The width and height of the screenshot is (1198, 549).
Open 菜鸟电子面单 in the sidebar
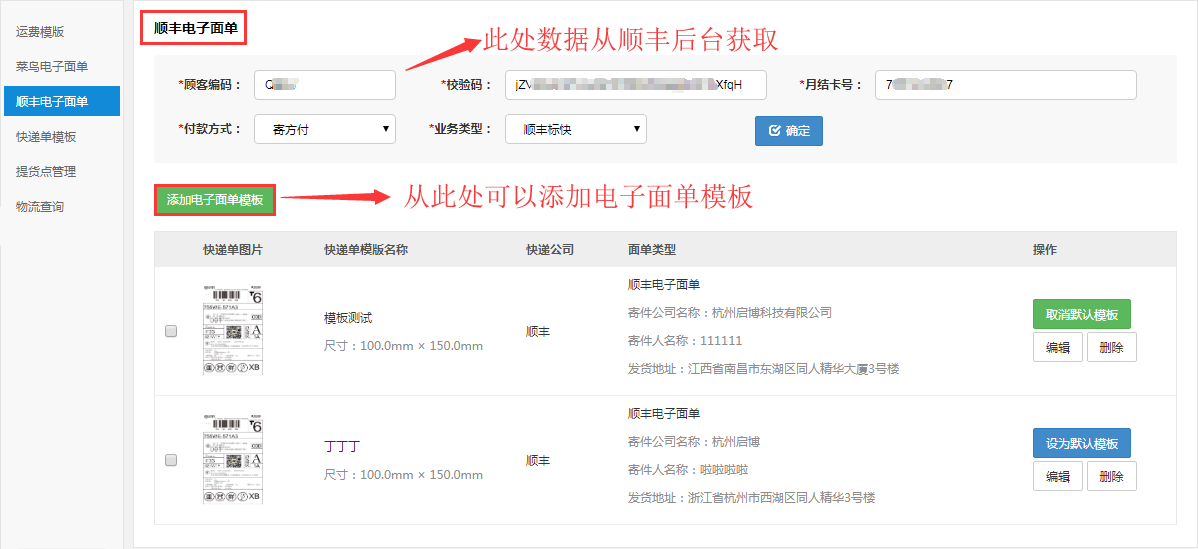pos(52,66)
